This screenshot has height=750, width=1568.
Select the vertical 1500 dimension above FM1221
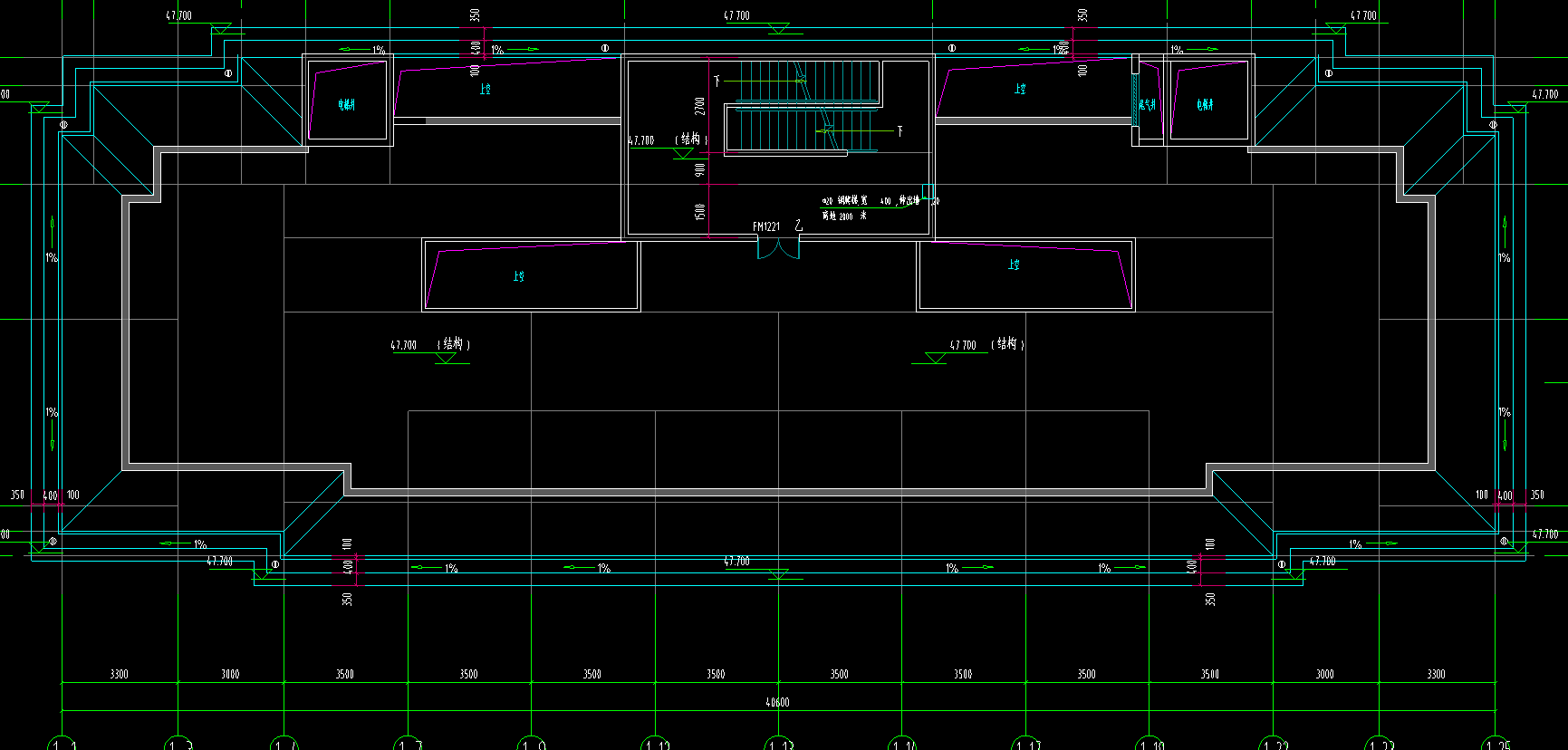pyautogui.click(x=700, y=212)
